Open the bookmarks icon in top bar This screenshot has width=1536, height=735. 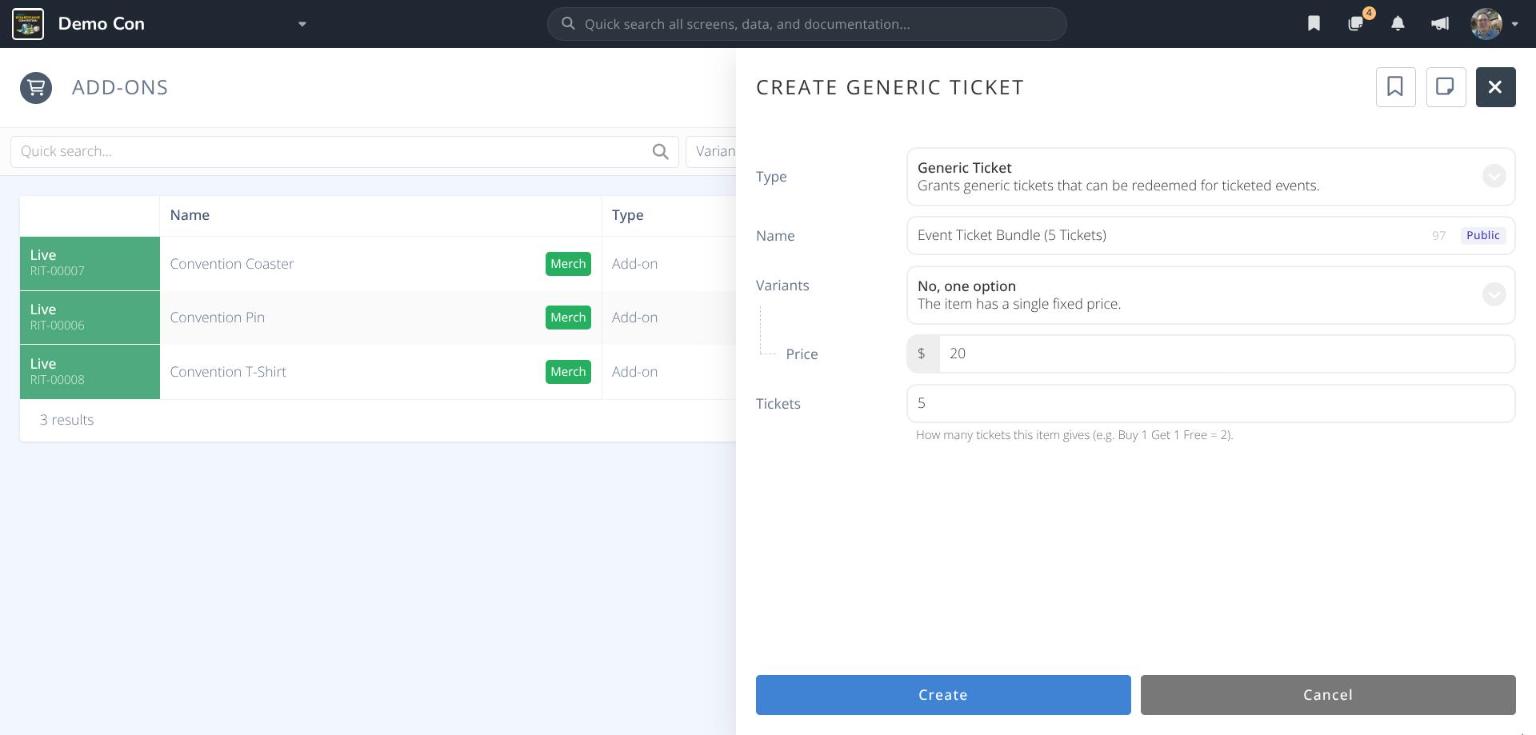click(x=1314, y=24)
